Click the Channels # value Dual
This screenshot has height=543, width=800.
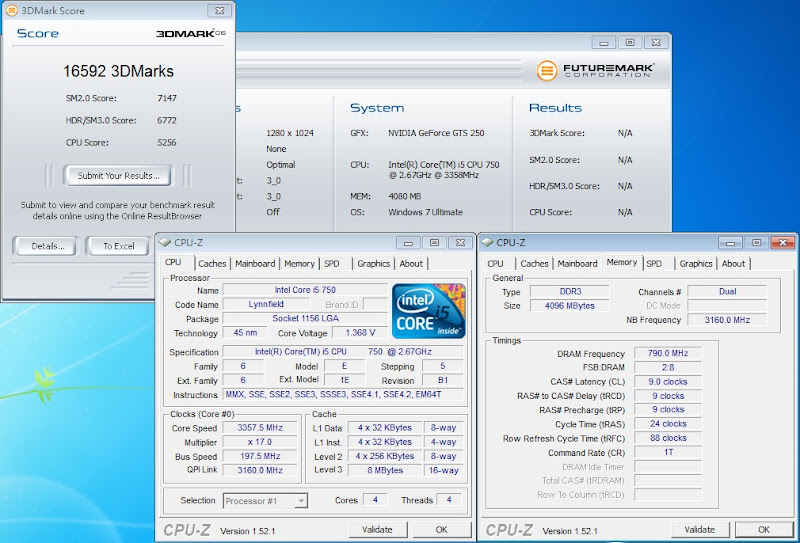(x=727, y=291)
